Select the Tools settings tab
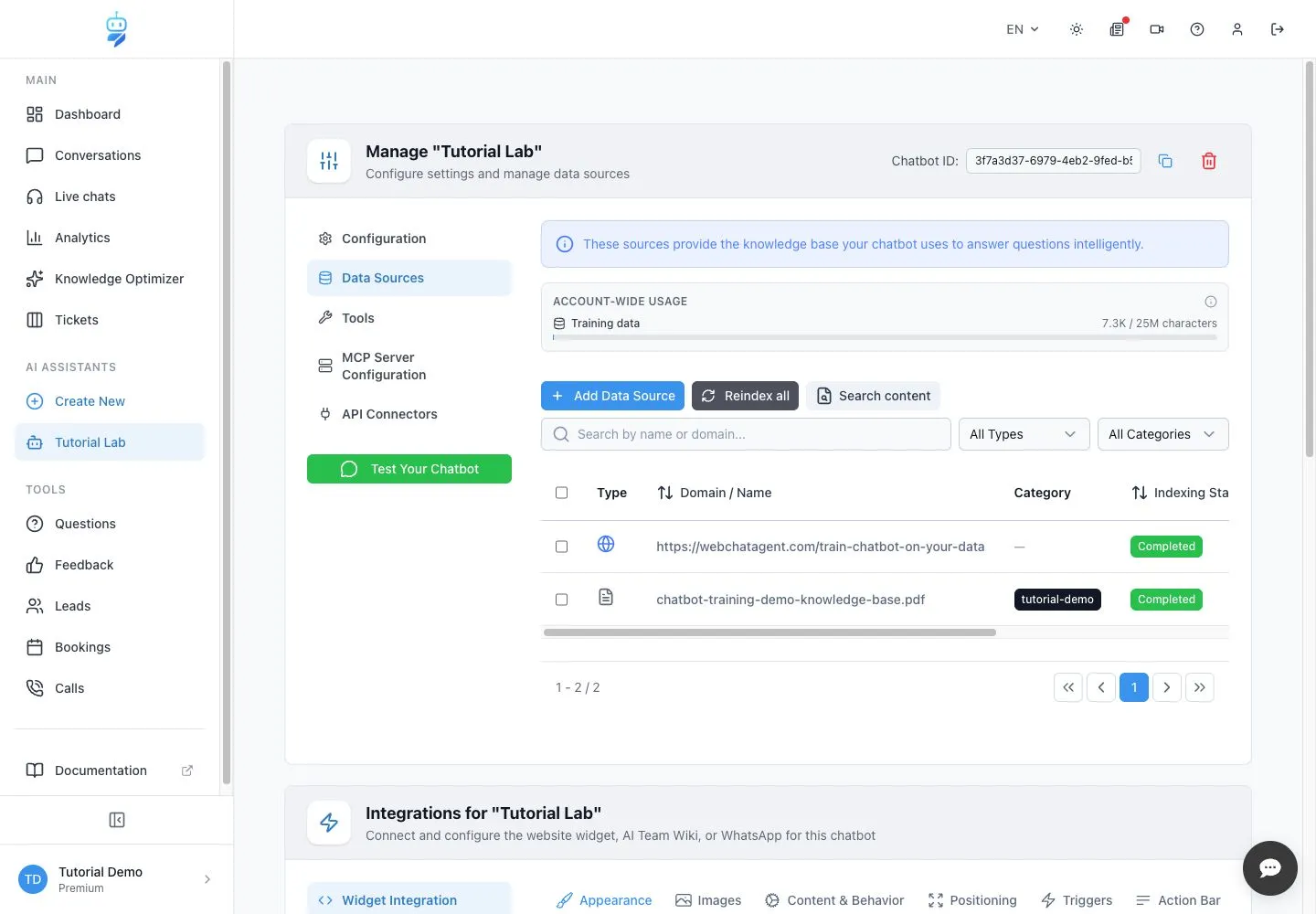Viewport: 1316px width, 914px height. coord(409,318)
